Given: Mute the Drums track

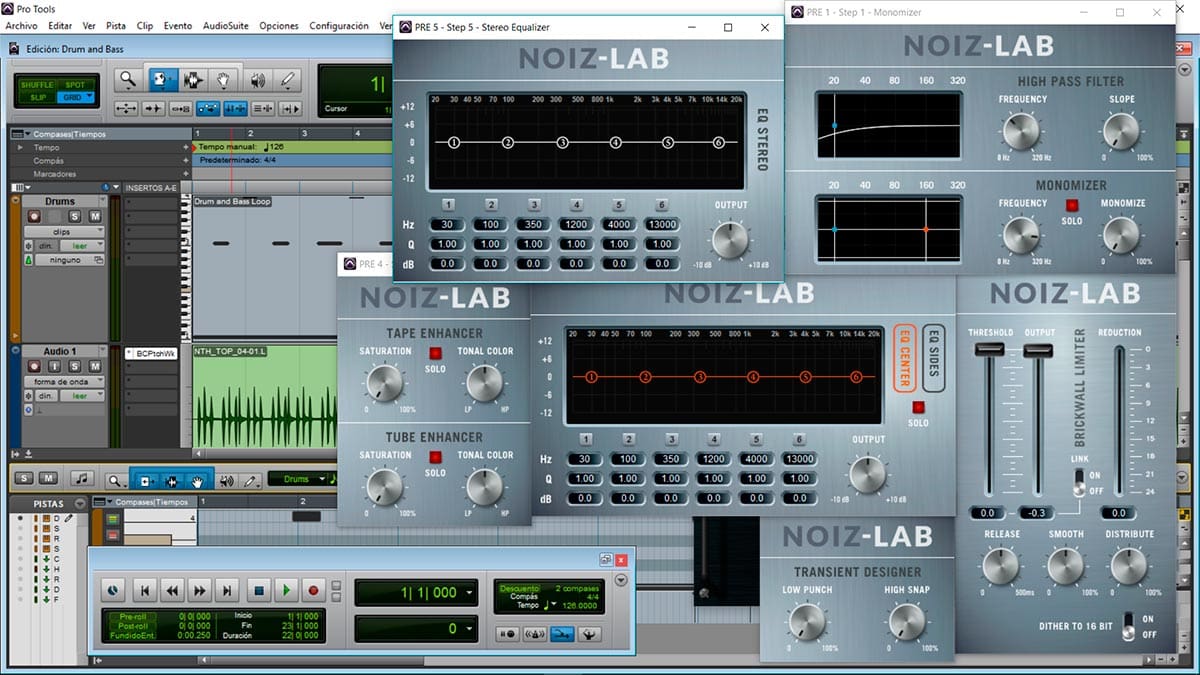Looking at the screenshot, I should (95, 216).
